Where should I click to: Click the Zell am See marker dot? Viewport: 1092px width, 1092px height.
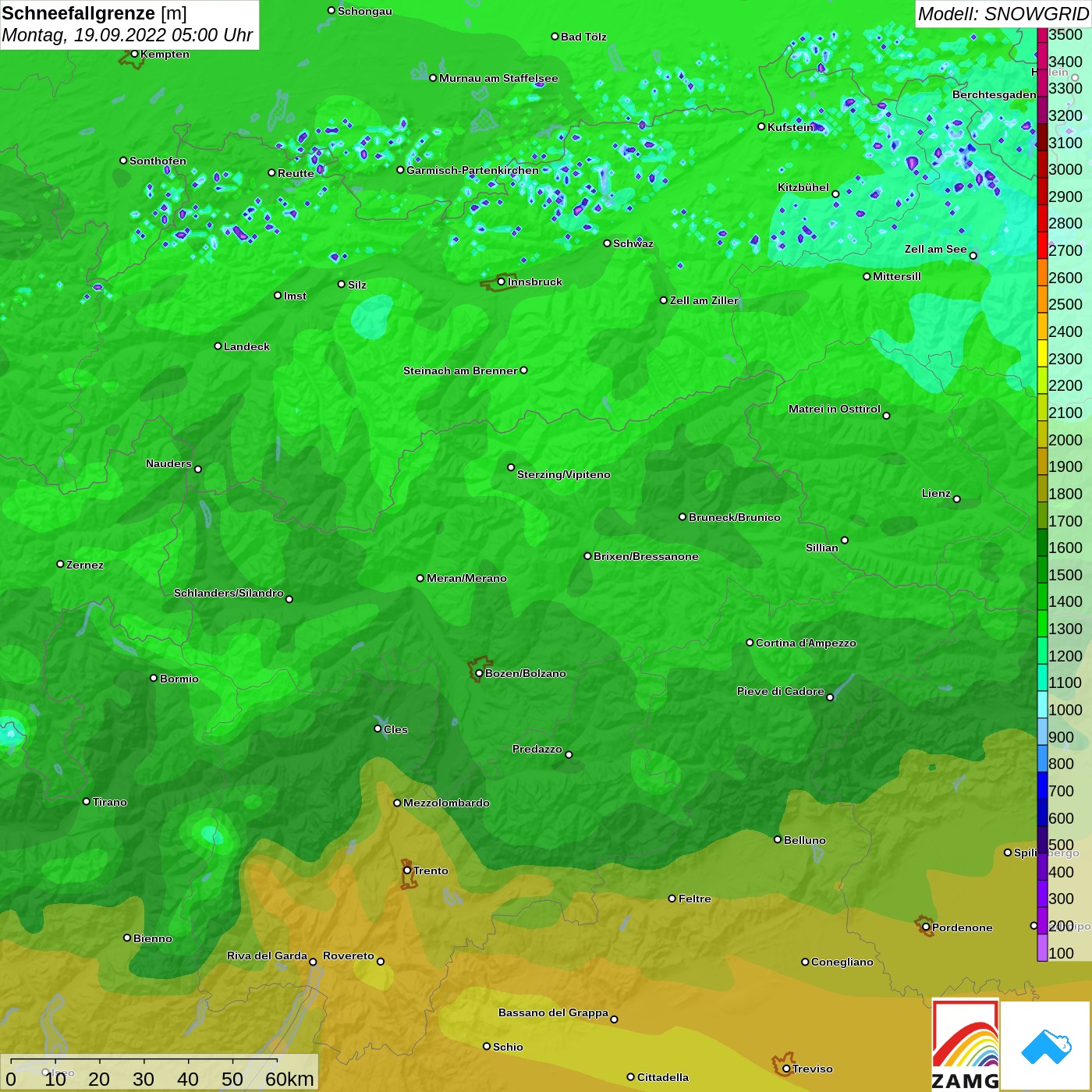pos(973,255)
